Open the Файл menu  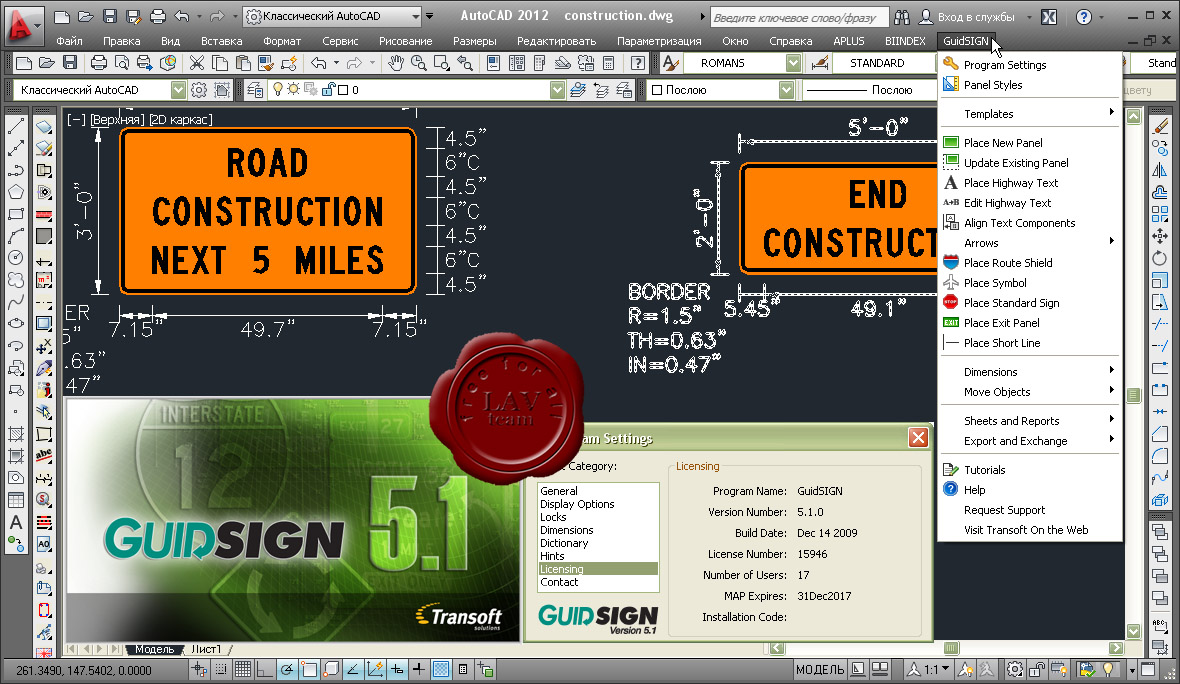pyautogui.click(x=69, y=41)
